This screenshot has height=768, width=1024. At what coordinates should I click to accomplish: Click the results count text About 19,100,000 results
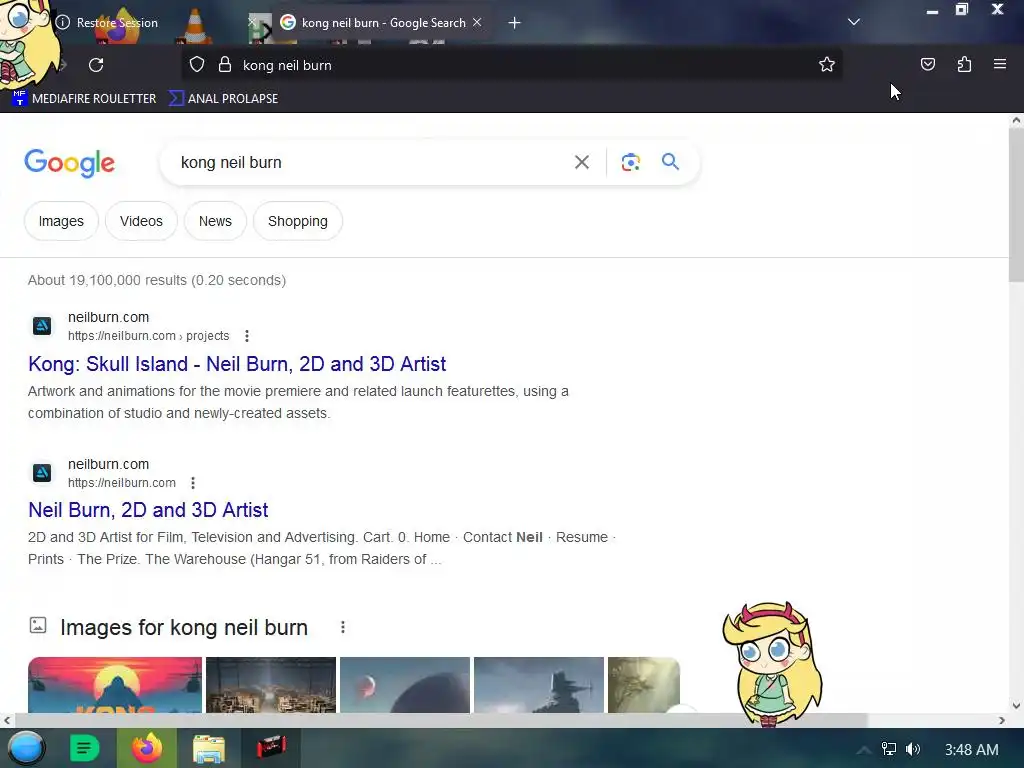157,280
